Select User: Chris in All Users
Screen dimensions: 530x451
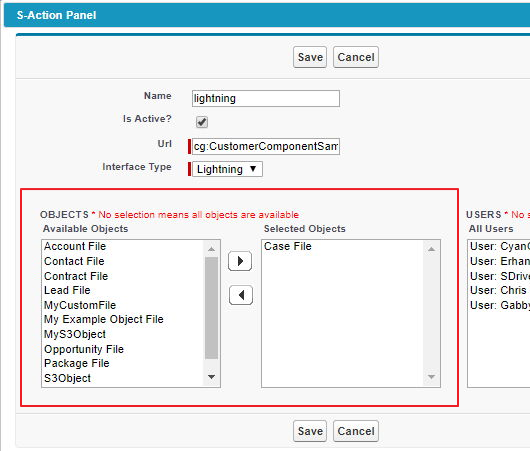point(499,290)
